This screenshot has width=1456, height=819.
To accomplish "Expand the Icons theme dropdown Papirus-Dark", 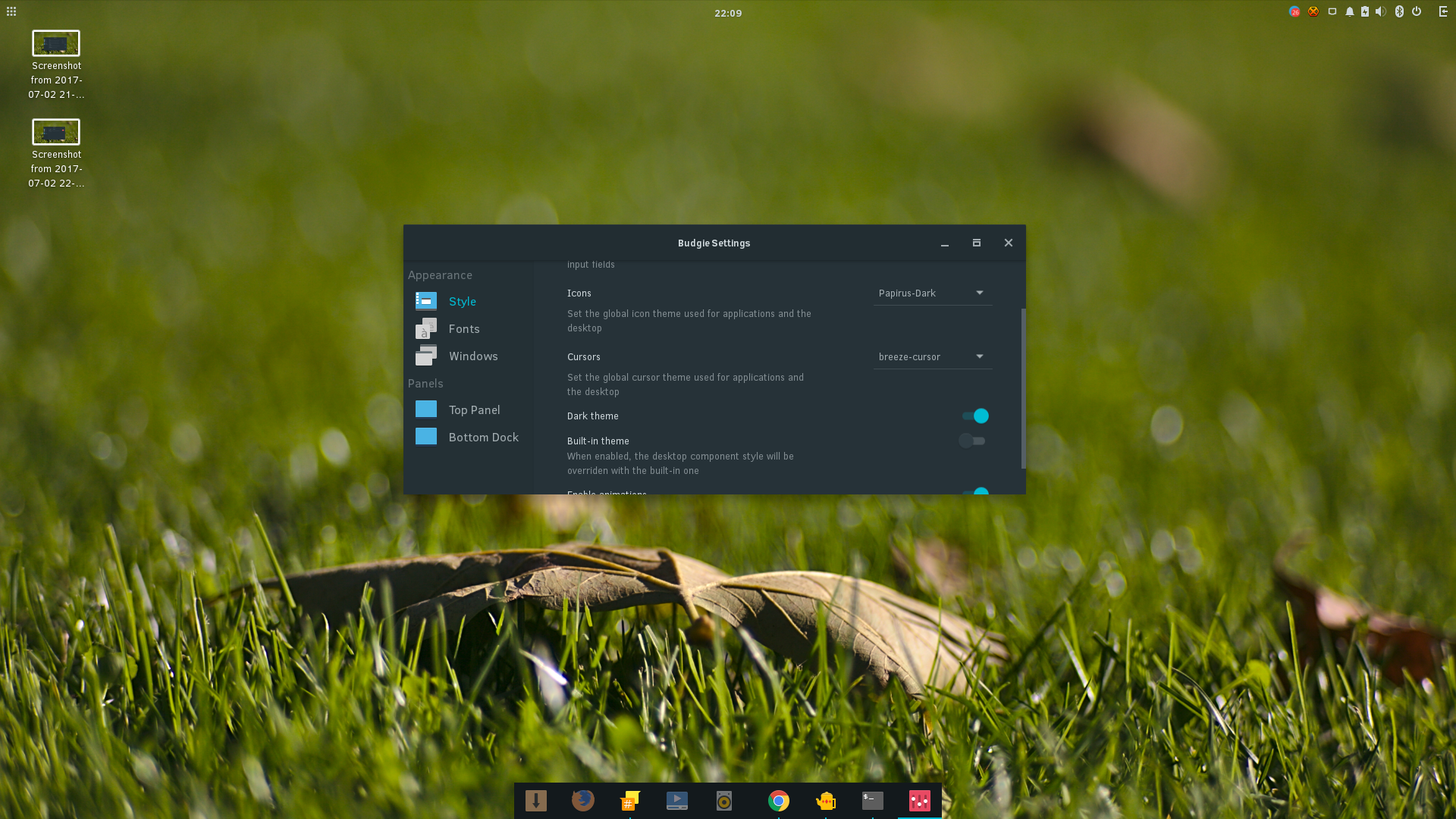I will (933, 293).
